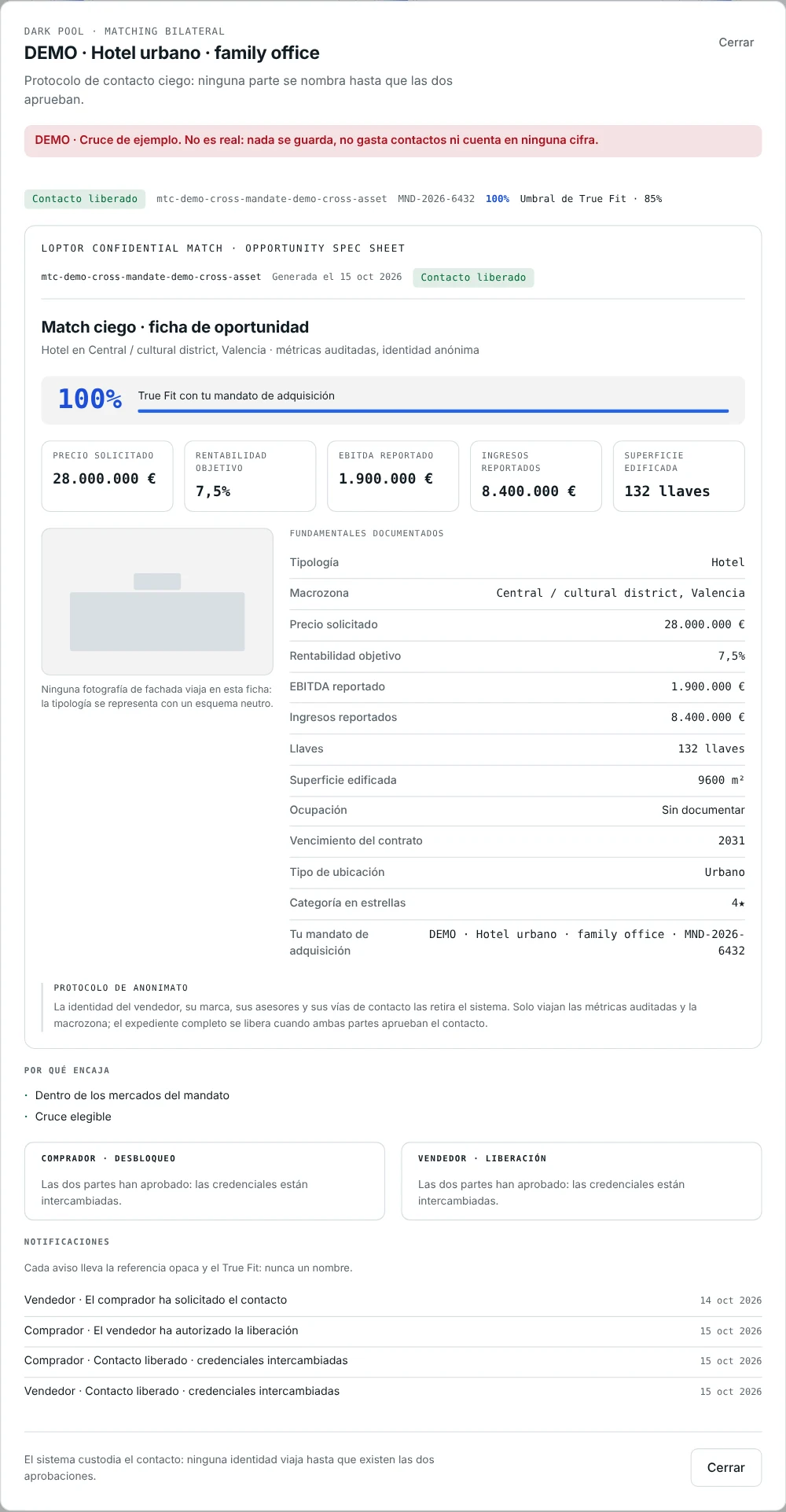Click the Llaves row value 132 llaves

[711, 749]
